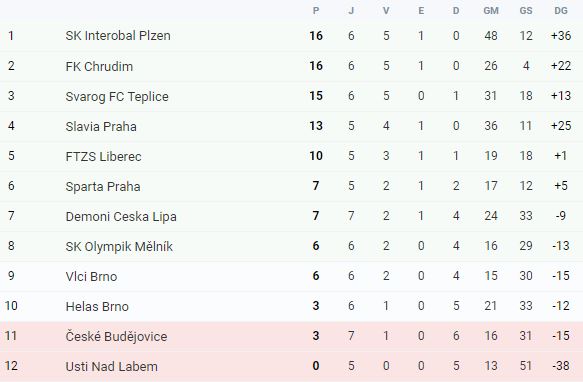Sort by GS goals conceded header
583x382 pixels.
point(526,11)
